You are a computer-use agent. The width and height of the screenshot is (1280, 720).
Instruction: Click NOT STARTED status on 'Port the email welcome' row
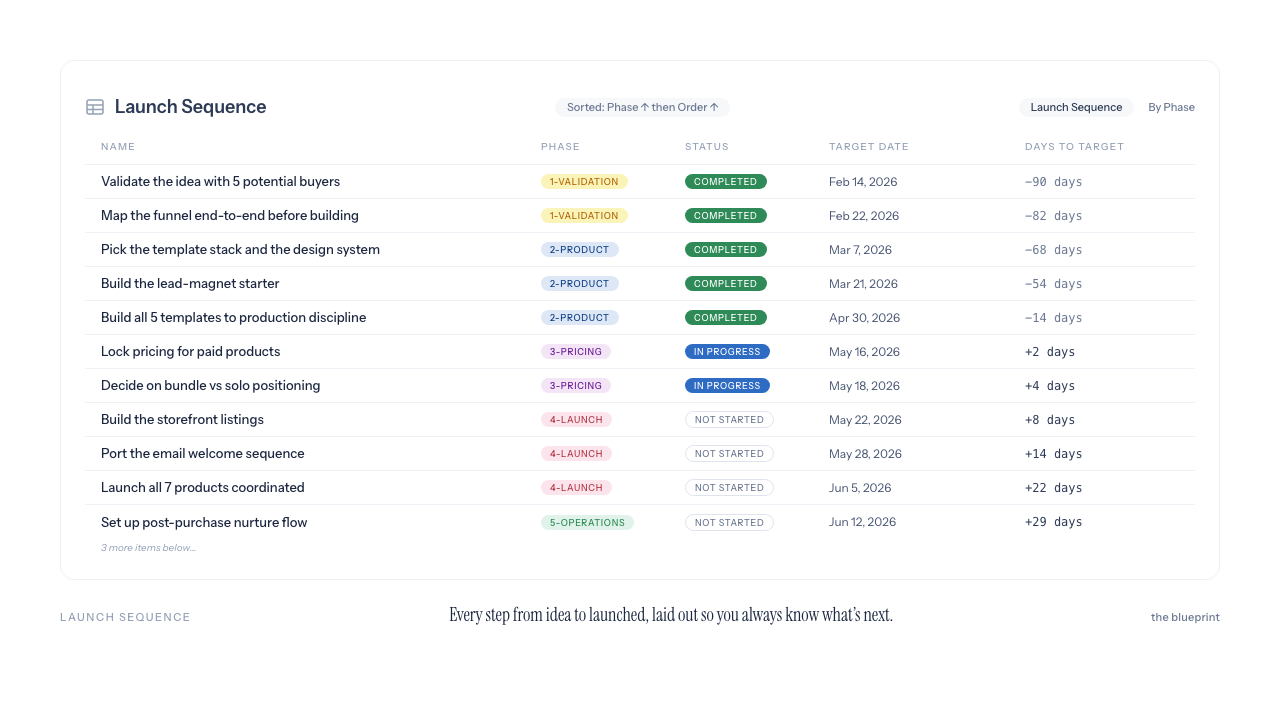pyautogui.click(x=729, y=454)
